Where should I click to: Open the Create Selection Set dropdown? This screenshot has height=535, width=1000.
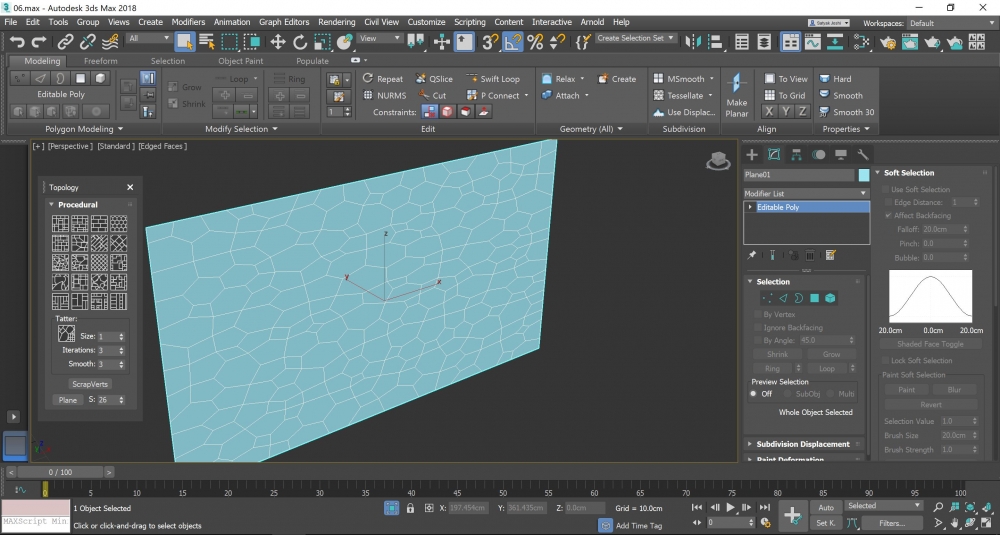[636, 38]
